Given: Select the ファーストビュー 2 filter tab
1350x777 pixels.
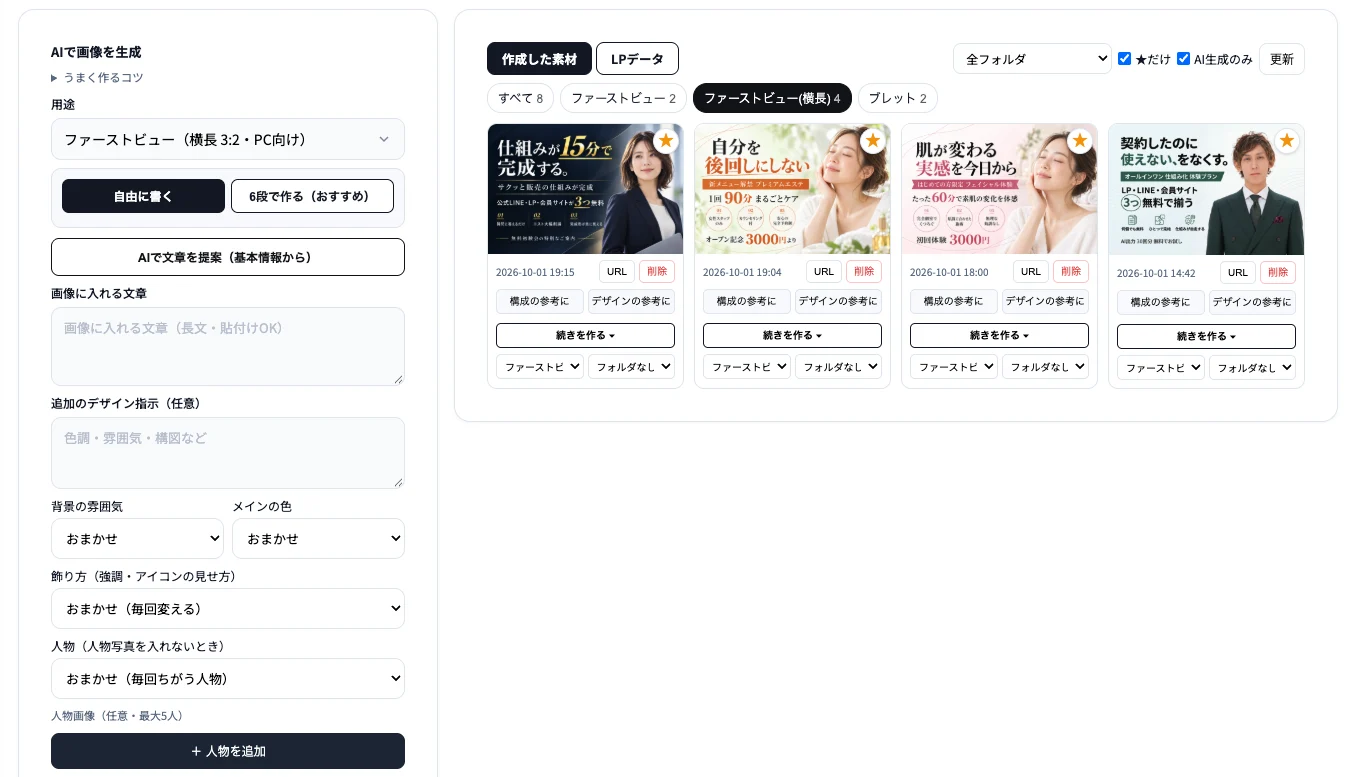Looking at the screenshot, I should (623, 98).
